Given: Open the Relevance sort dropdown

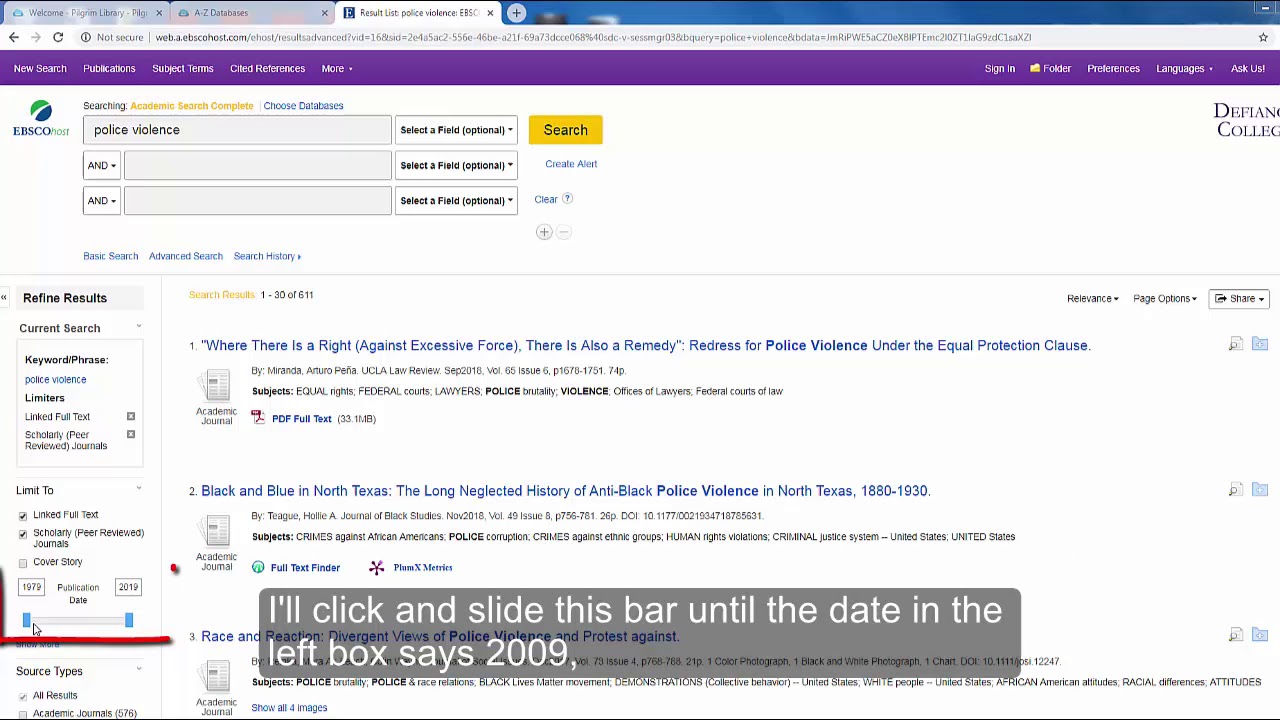Looking at the screenshot, I should coord(1092,298).
